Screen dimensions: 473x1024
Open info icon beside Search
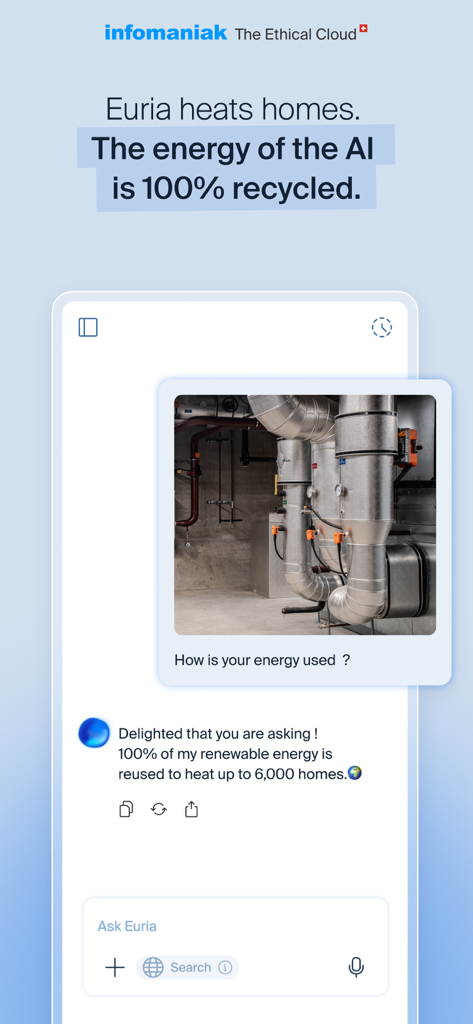point(225,967)
